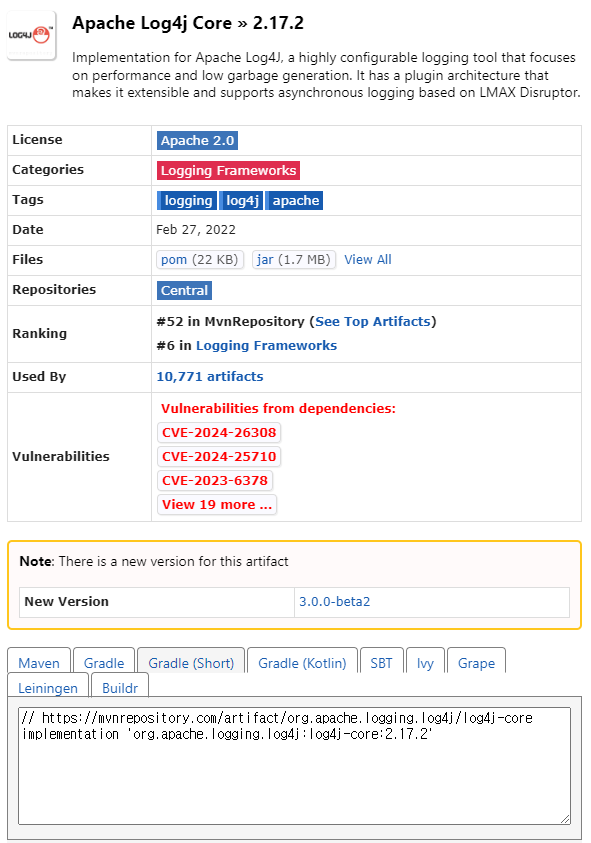Open the Logging Frameworks category badge
Viewport: 591px width, 843px height.
click(228, 170)
